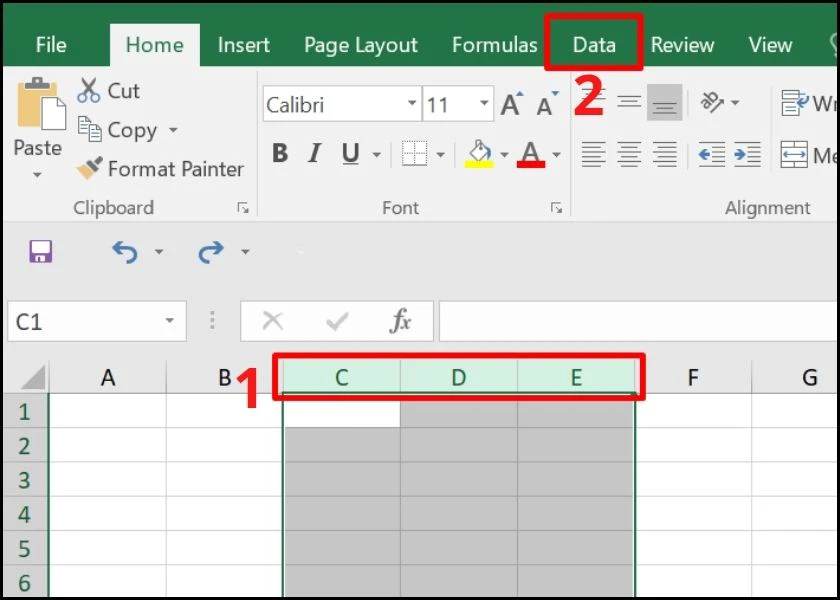This screenshot has height=600, width=840.
Task: Select row 4 header
Action: pos(25,514)
